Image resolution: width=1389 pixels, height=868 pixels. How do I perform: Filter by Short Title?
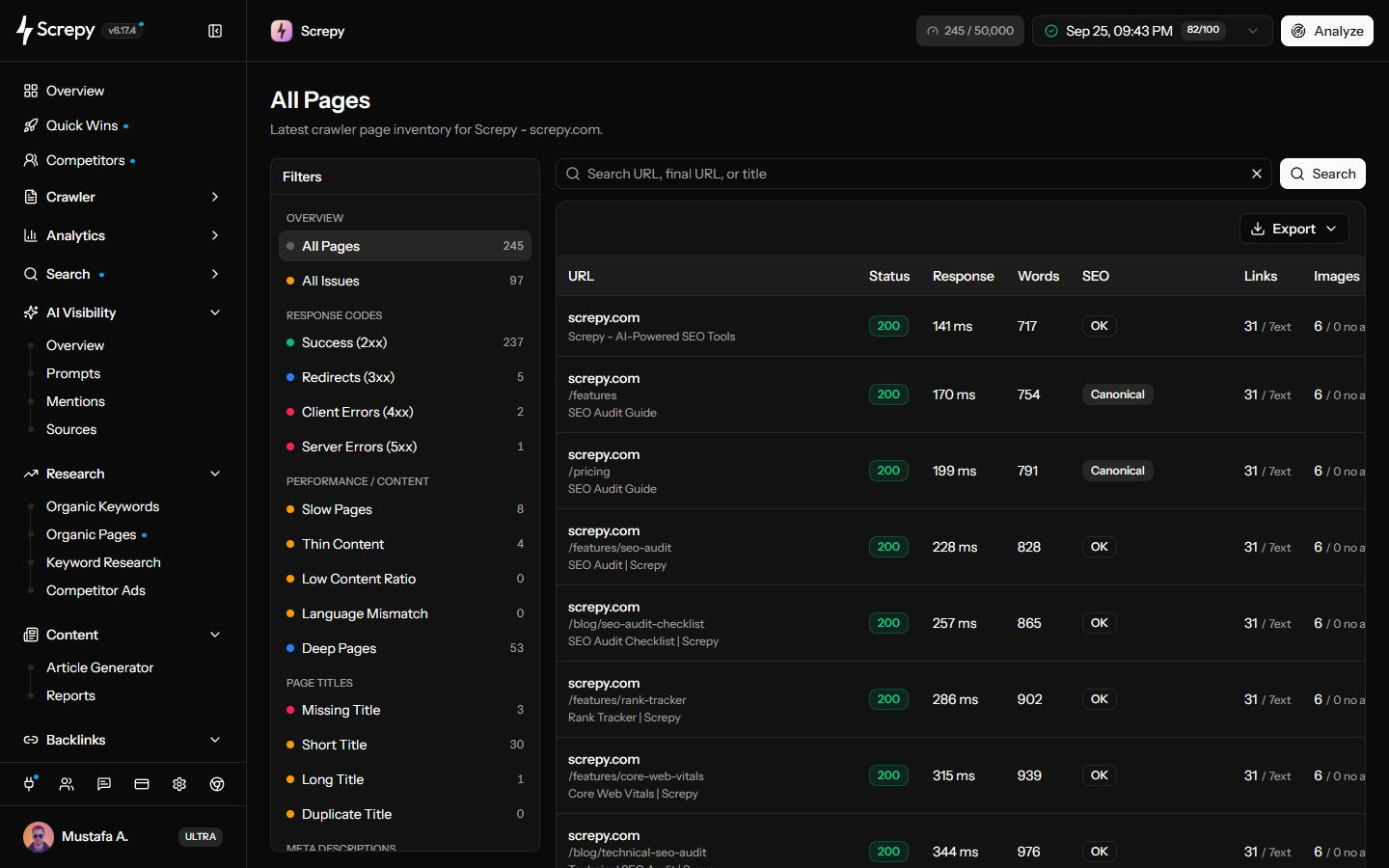pyautogui.click(x=405, y=745)
